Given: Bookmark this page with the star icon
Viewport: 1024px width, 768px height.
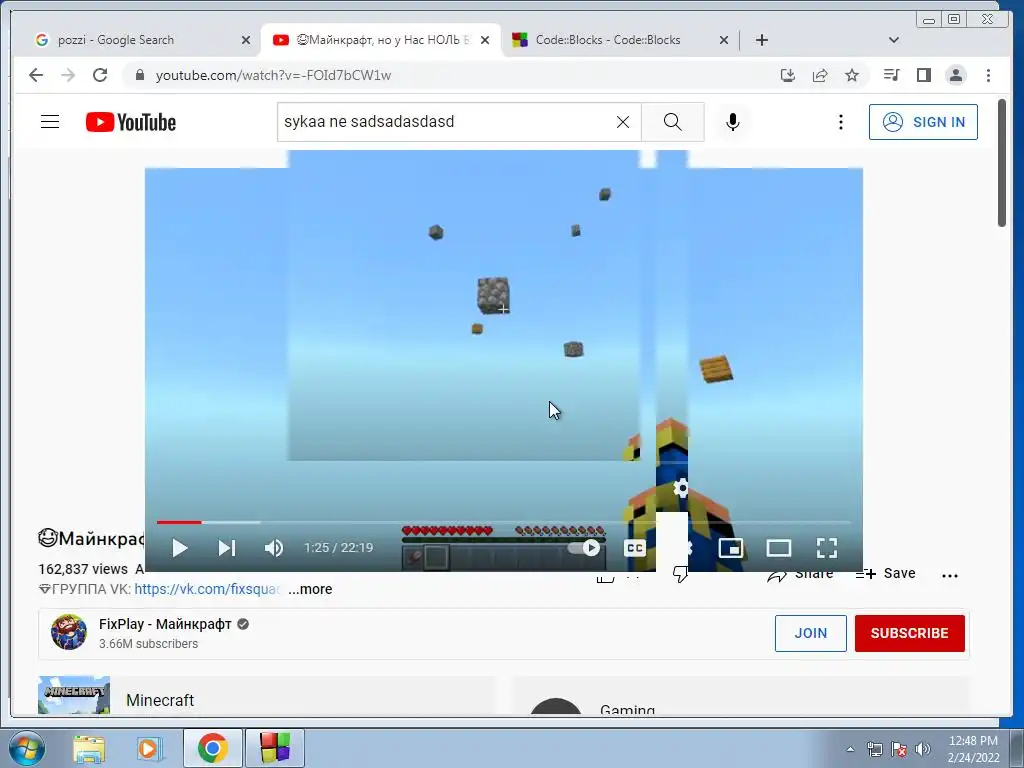Looking at the screenshot, I should [852, 75].
